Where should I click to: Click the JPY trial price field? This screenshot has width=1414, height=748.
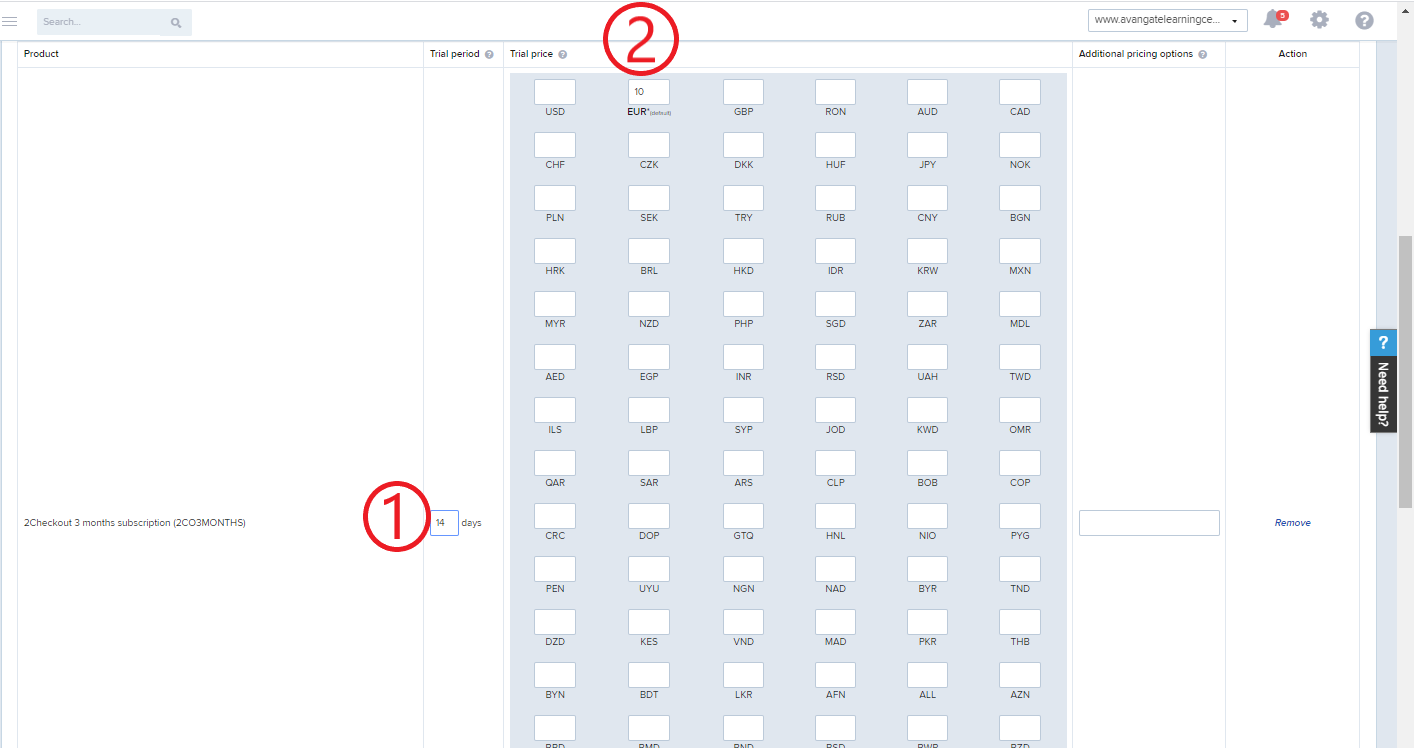click(928, 145)
